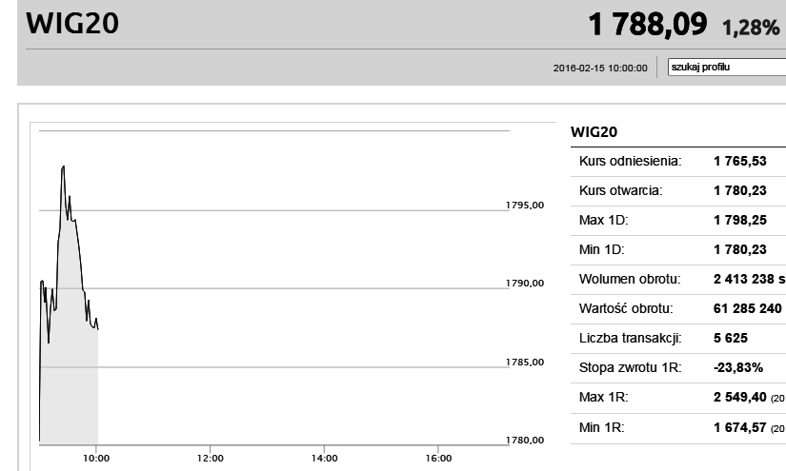The image size is (786, 471).
Task: Click the 1790,00 price gridline label
Action: 525,283
